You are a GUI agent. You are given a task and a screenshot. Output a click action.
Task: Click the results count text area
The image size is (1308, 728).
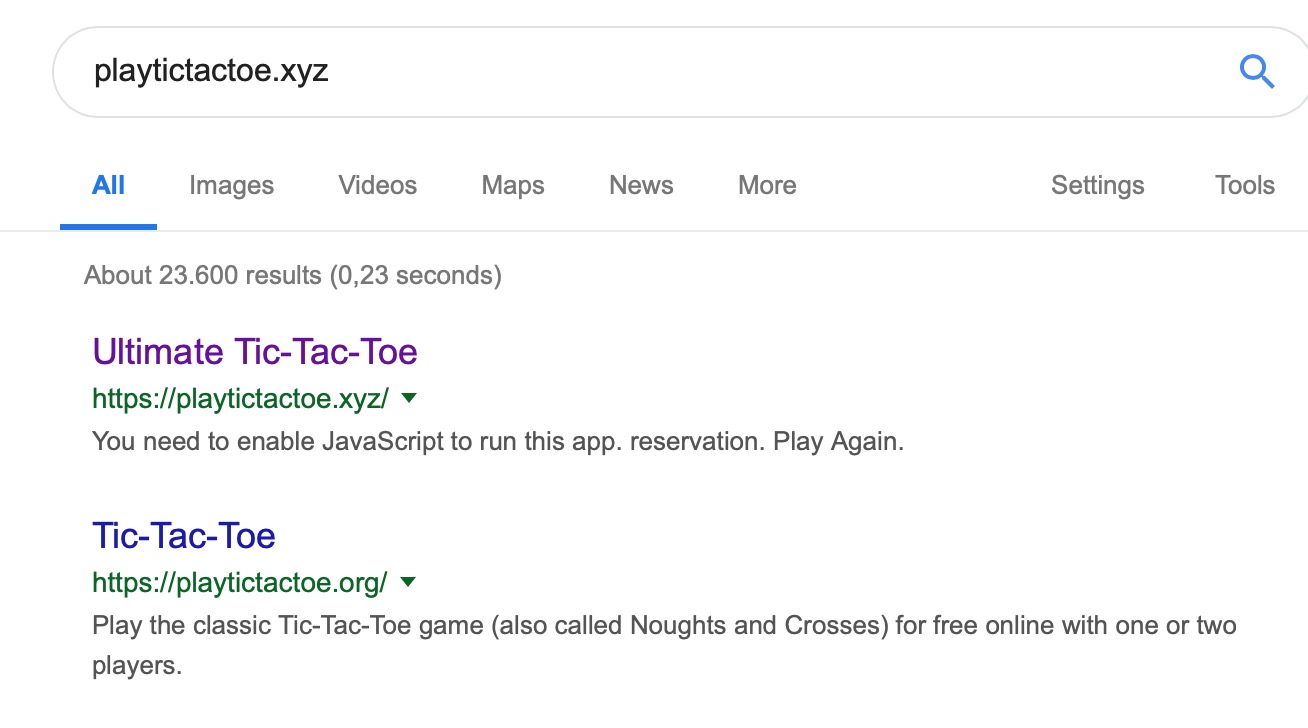coord(292,275)
